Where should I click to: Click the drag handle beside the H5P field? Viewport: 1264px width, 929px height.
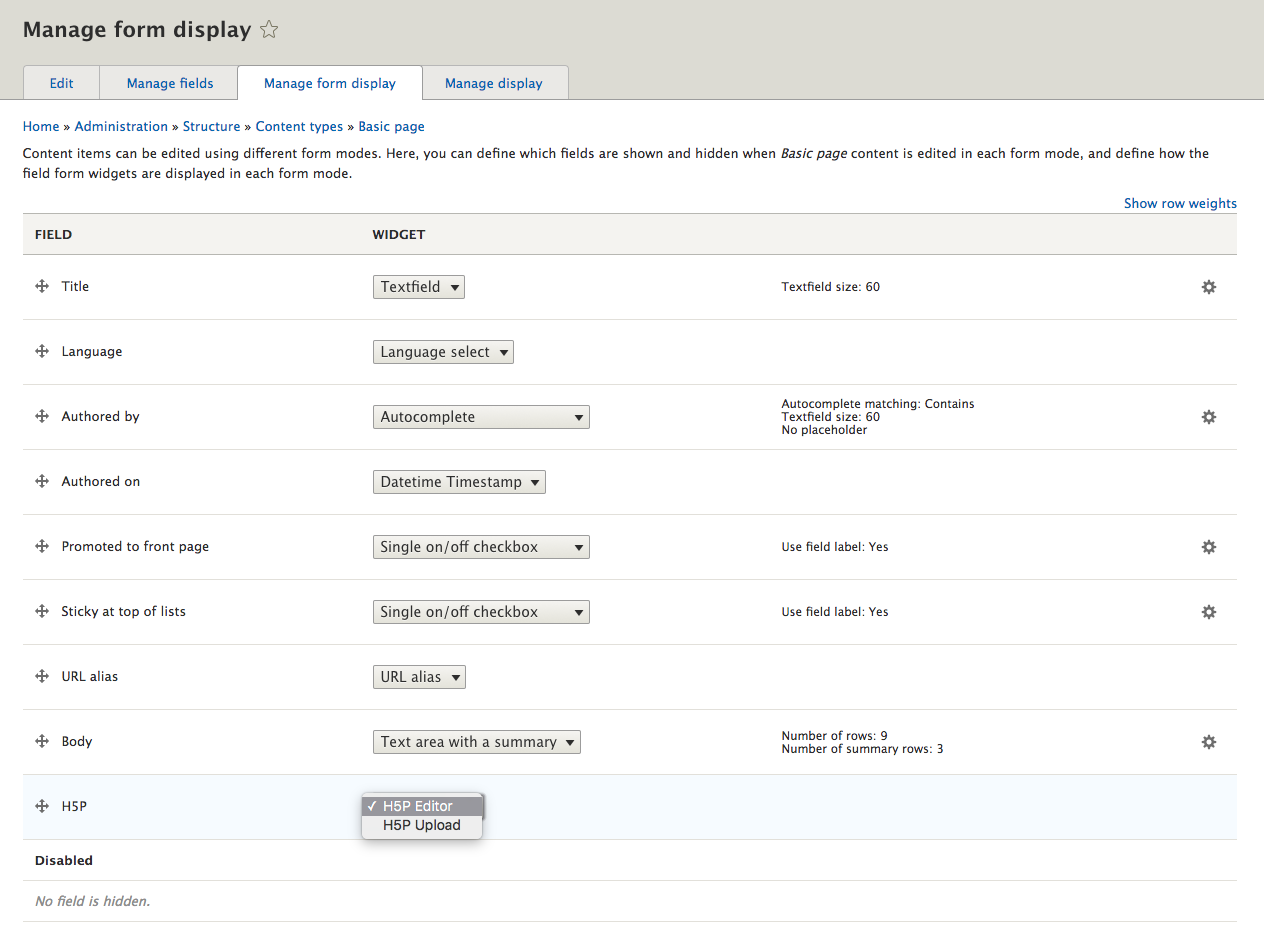(41, 806)
